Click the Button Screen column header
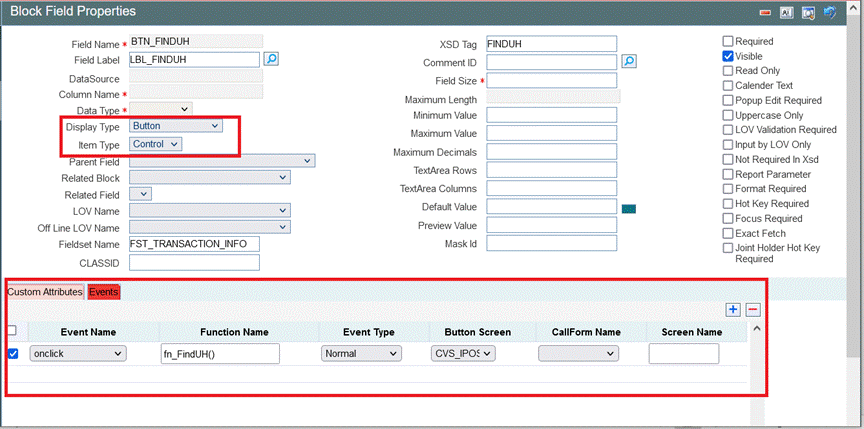 coord(478,332)
